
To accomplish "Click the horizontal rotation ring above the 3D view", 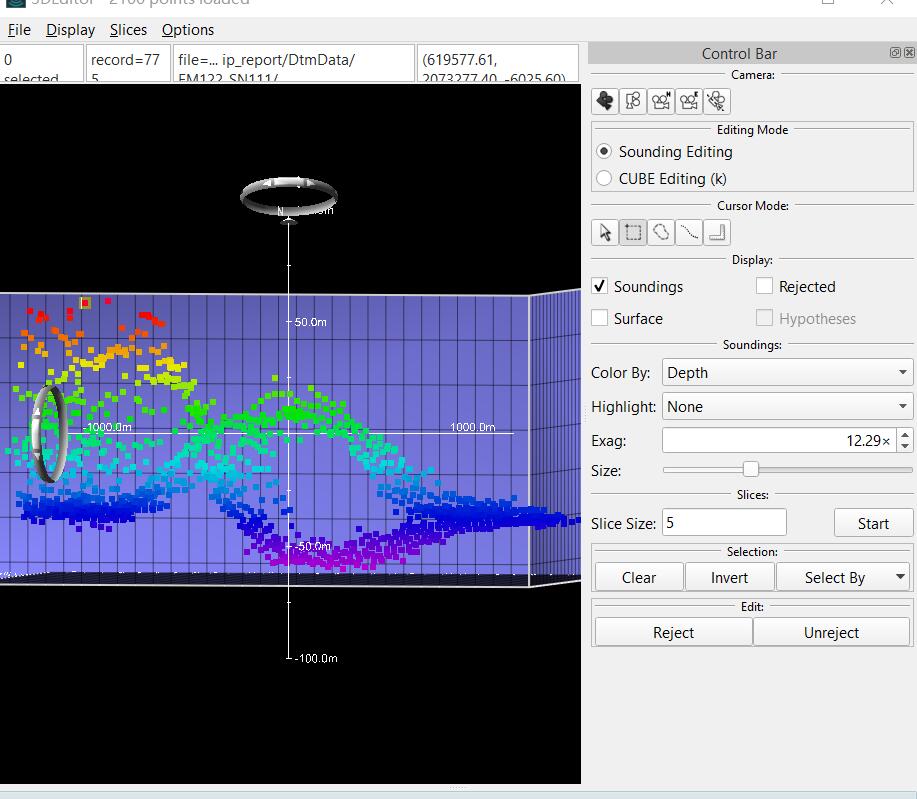I will (289, 197).
